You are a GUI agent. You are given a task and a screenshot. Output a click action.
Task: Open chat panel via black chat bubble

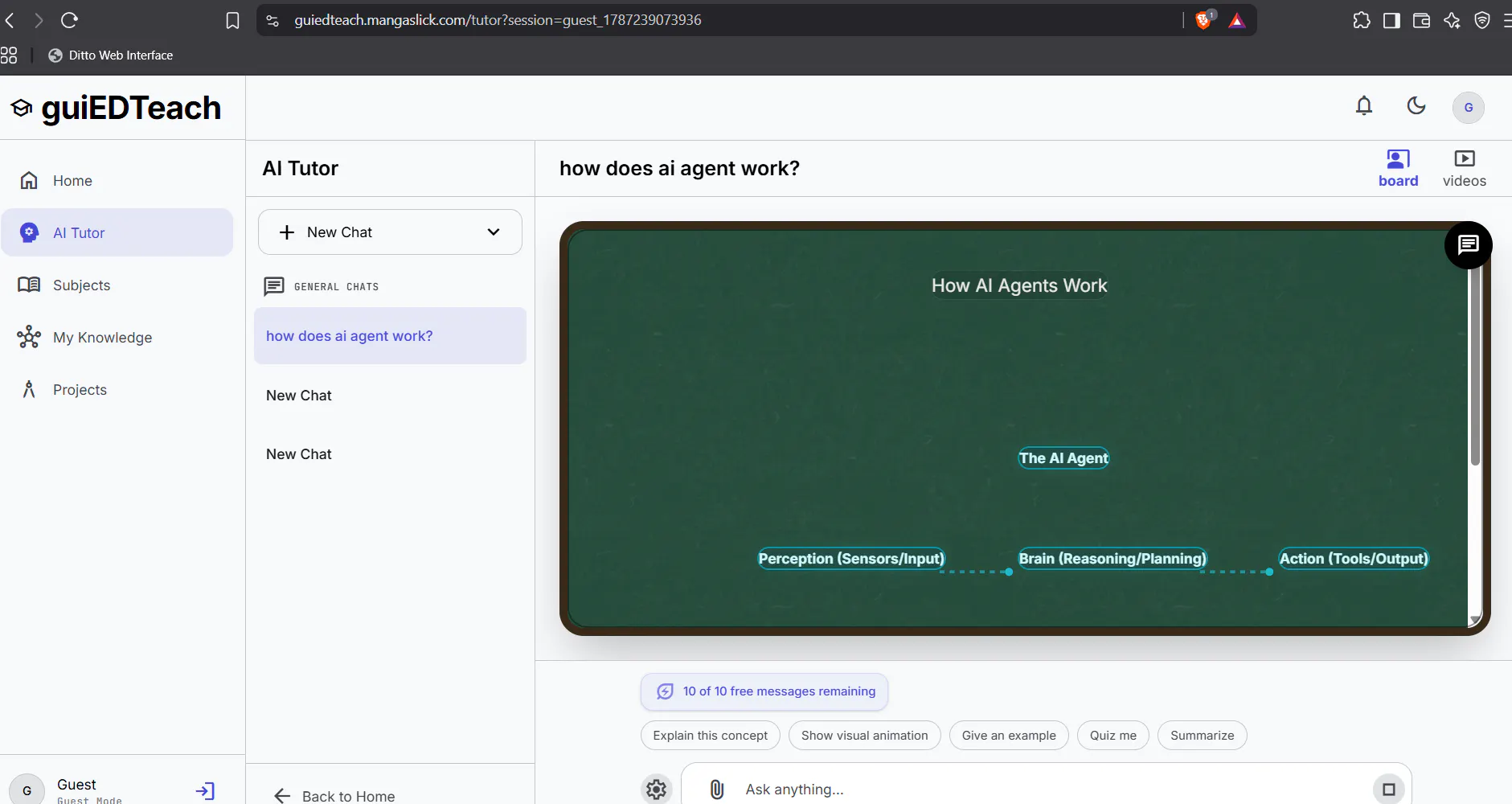click(x=1469, y=244)
